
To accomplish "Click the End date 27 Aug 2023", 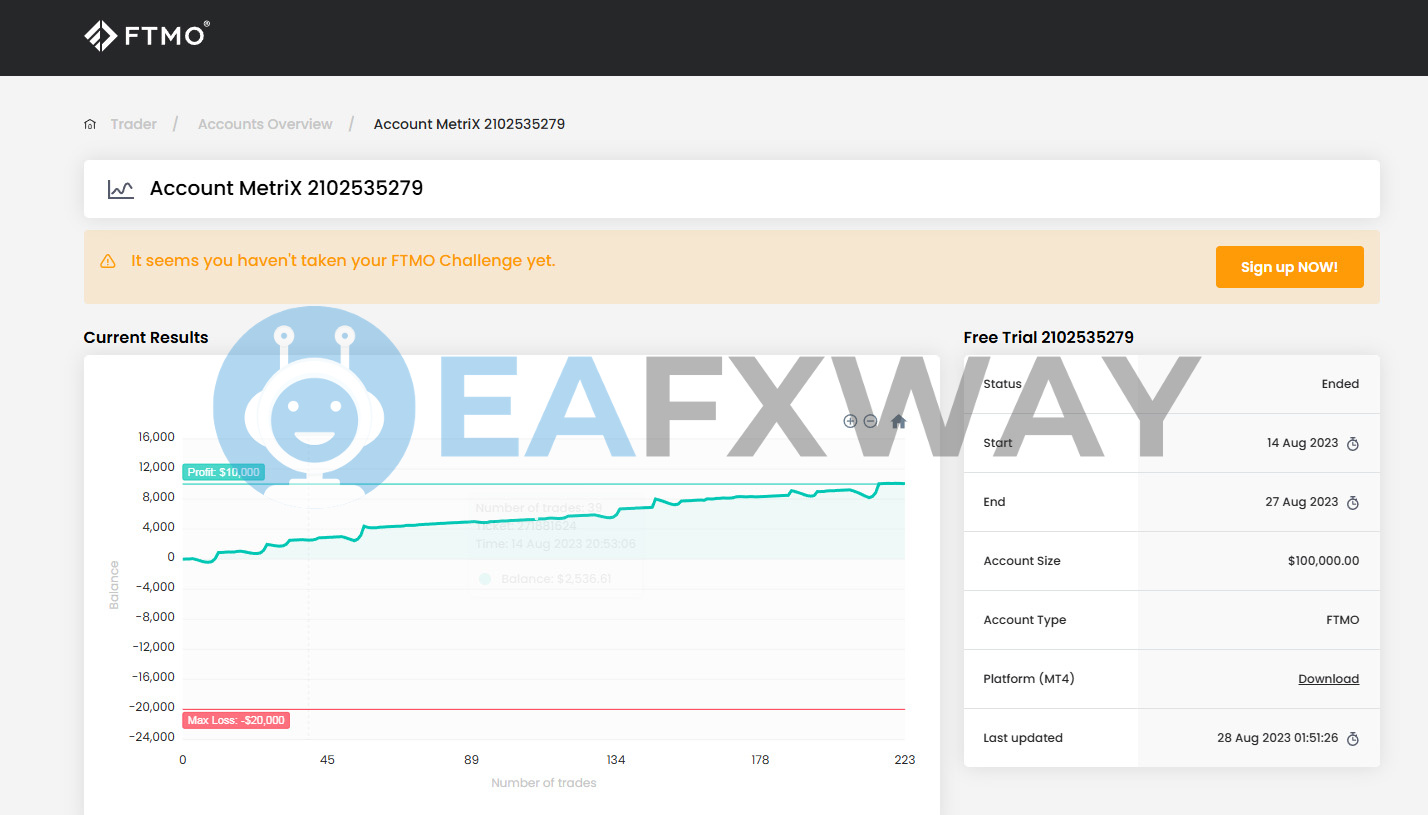I will (x=1301, y=502).
